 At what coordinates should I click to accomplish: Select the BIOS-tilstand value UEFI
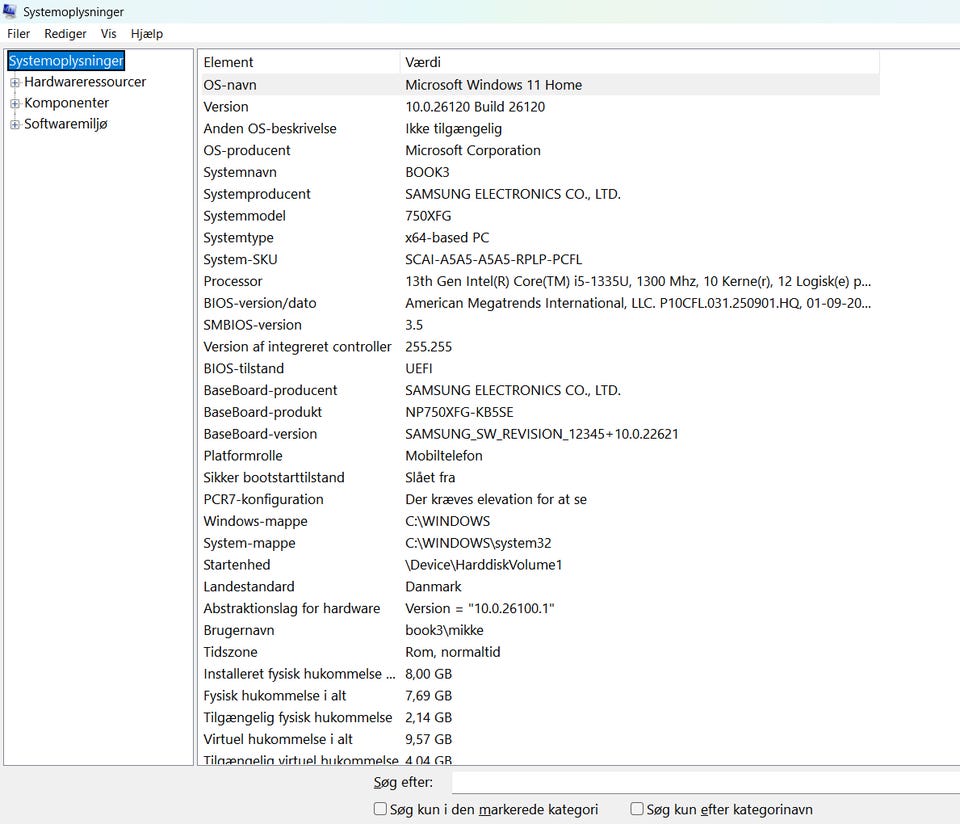pos(419,369)
